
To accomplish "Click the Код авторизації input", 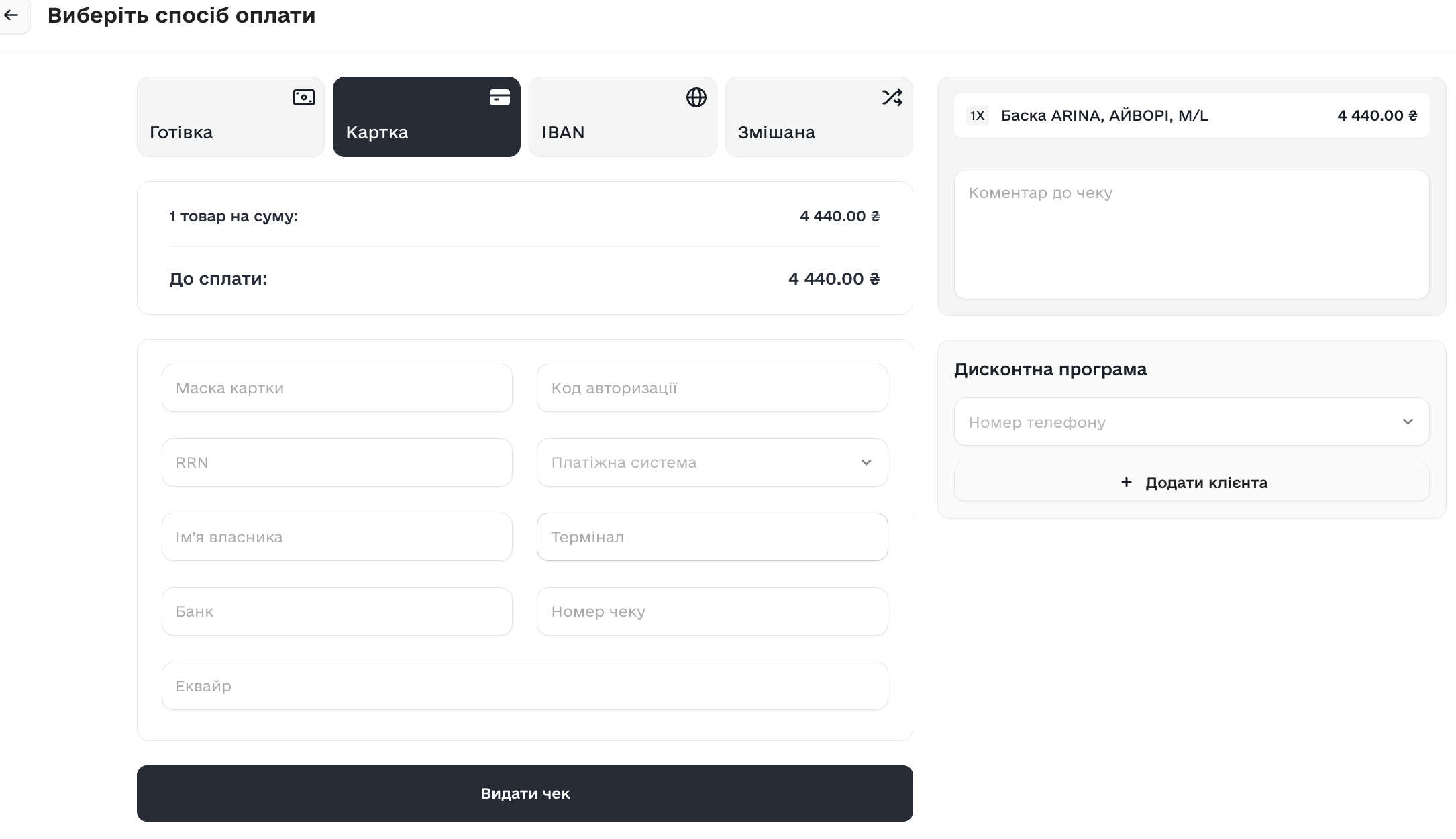I will [712, 388].
